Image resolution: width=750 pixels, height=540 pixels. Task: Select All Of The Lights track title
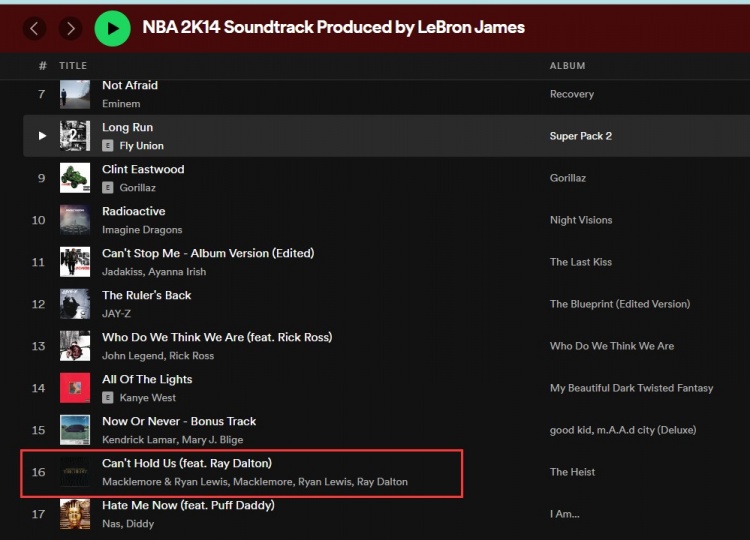pyautogui.click(x=147, y=379)
